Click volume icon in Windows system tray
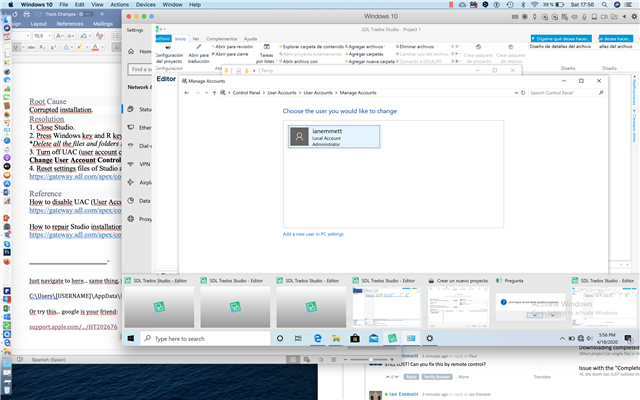This screenshot has height=400, width=640. click(x=589, y=338)
